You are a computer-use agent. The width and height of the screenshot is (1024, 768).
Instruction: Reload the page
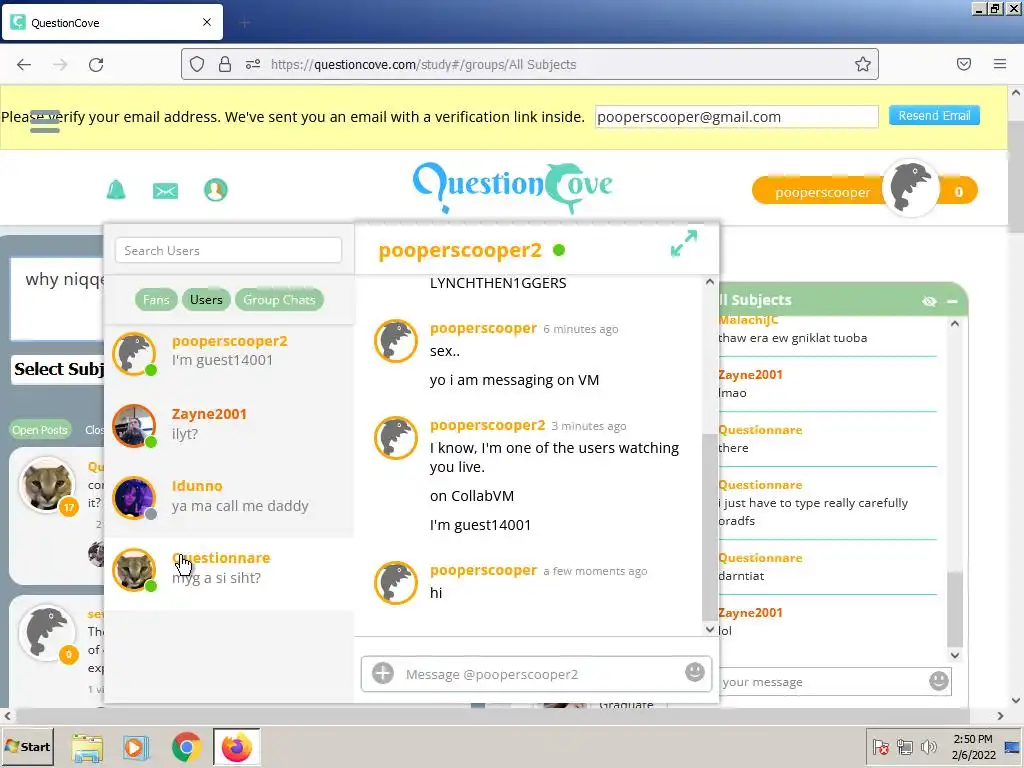point(96,65)
